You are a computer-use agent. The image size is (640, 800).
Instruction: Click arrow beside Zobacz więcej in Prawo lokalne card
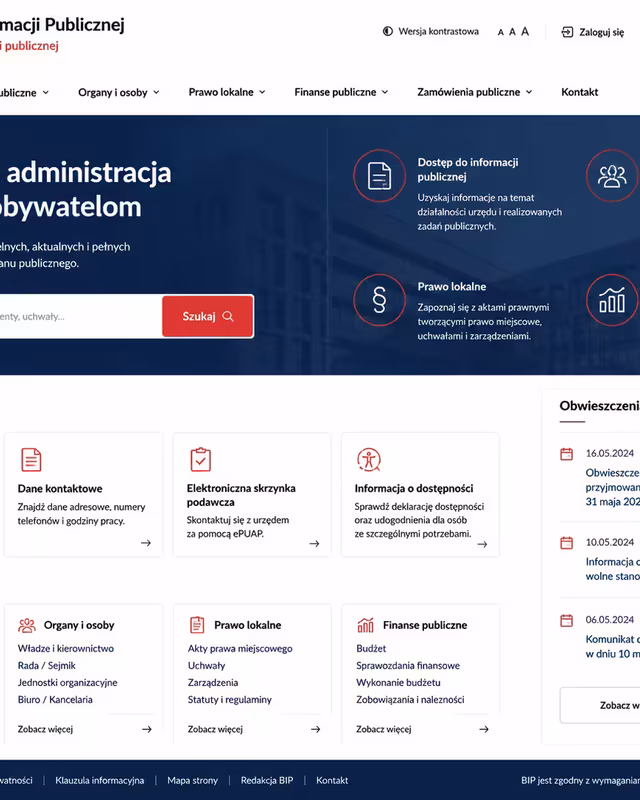(316, 729)
